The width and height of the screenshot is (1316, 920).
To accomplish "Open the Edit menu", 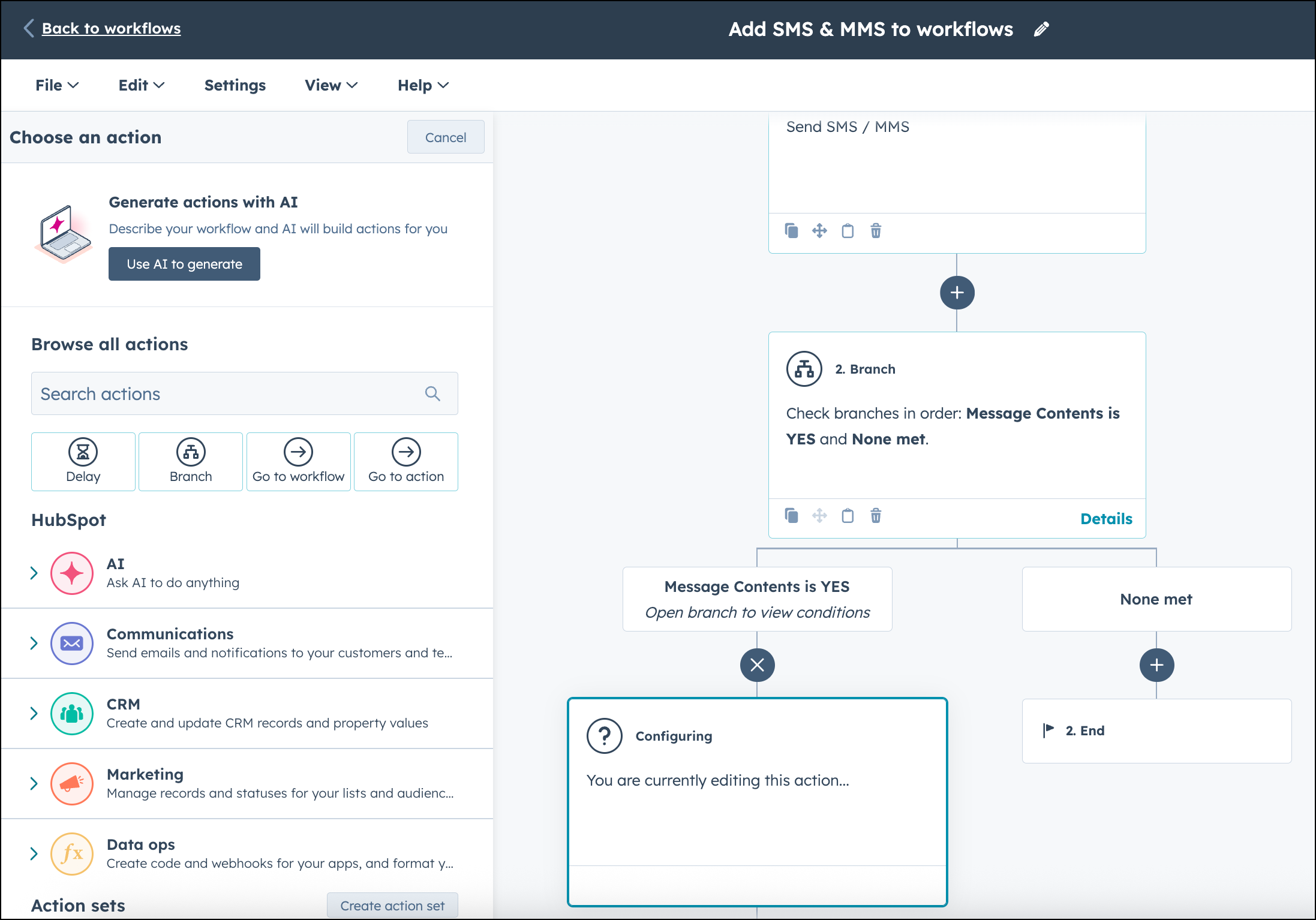I will pos(142,85).
